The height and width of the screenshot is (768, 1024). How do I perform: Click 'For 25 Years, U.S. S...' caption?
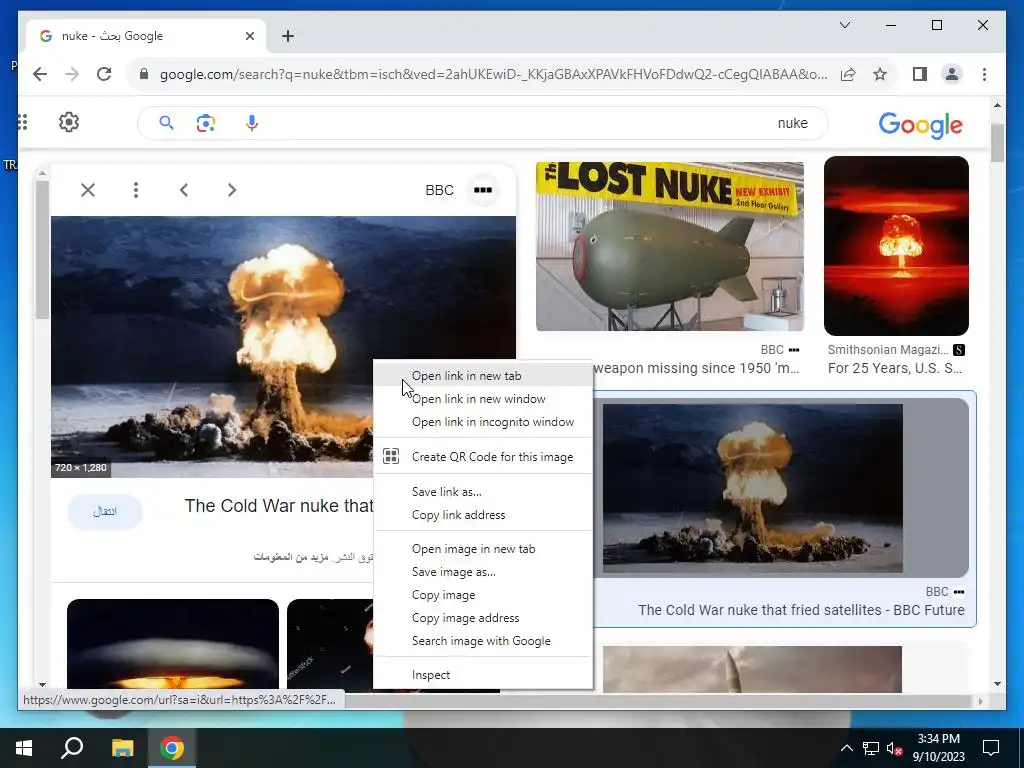(x=895, y=368)
